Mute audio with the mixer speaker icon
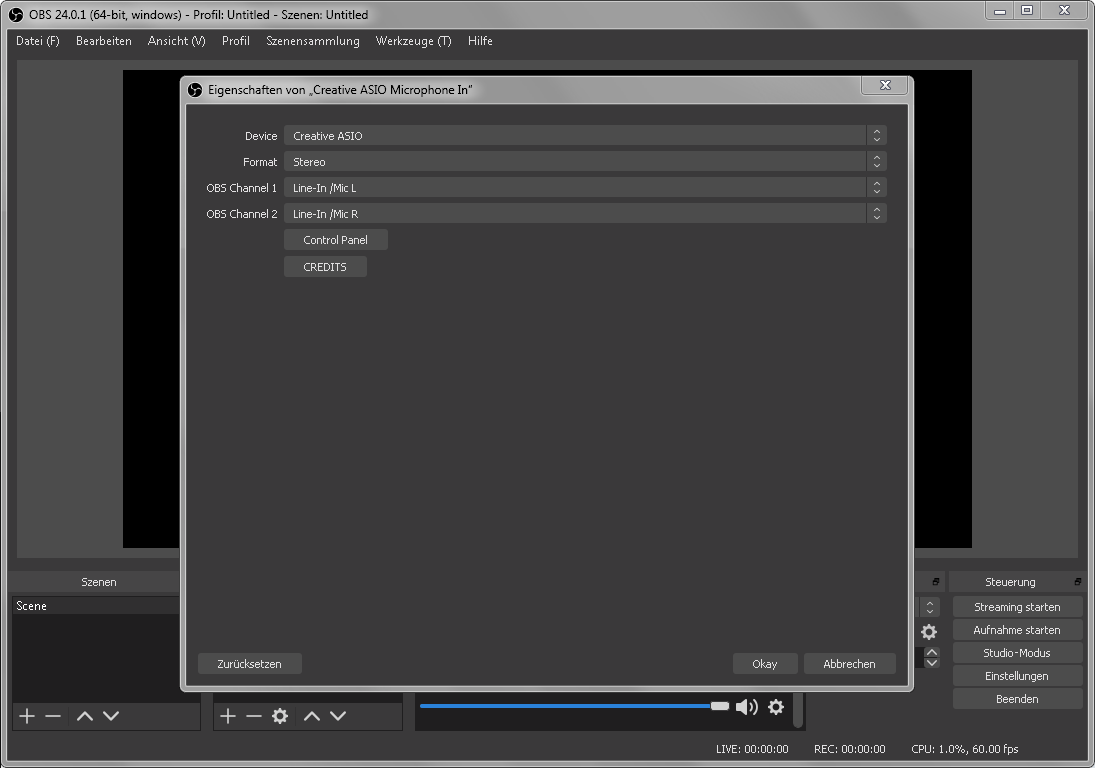This screenshot has width=1095, height=768. 747,707
